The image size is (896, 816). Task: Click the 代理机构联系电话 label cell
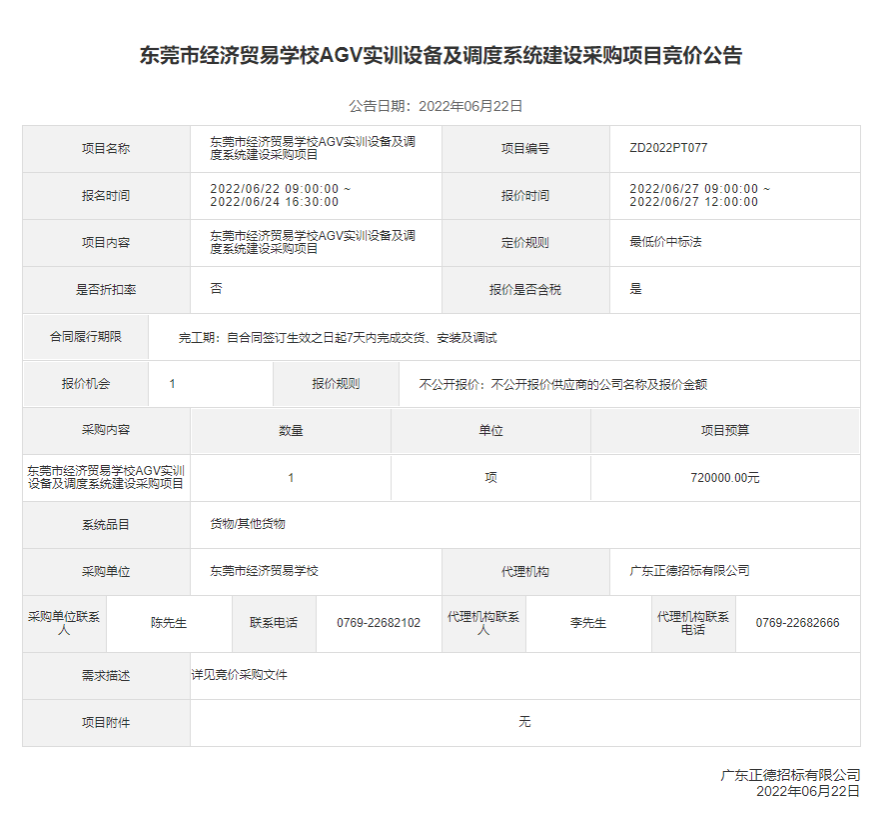(x=693, y=623)
